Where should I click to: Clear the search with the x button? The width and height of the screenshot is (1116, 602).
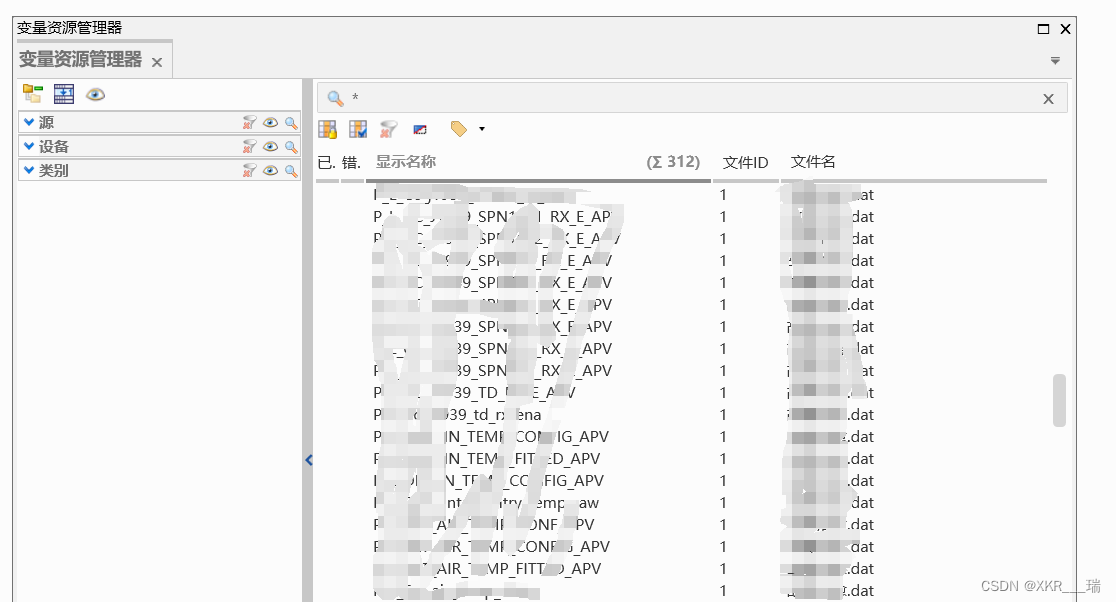[1048, 98]
